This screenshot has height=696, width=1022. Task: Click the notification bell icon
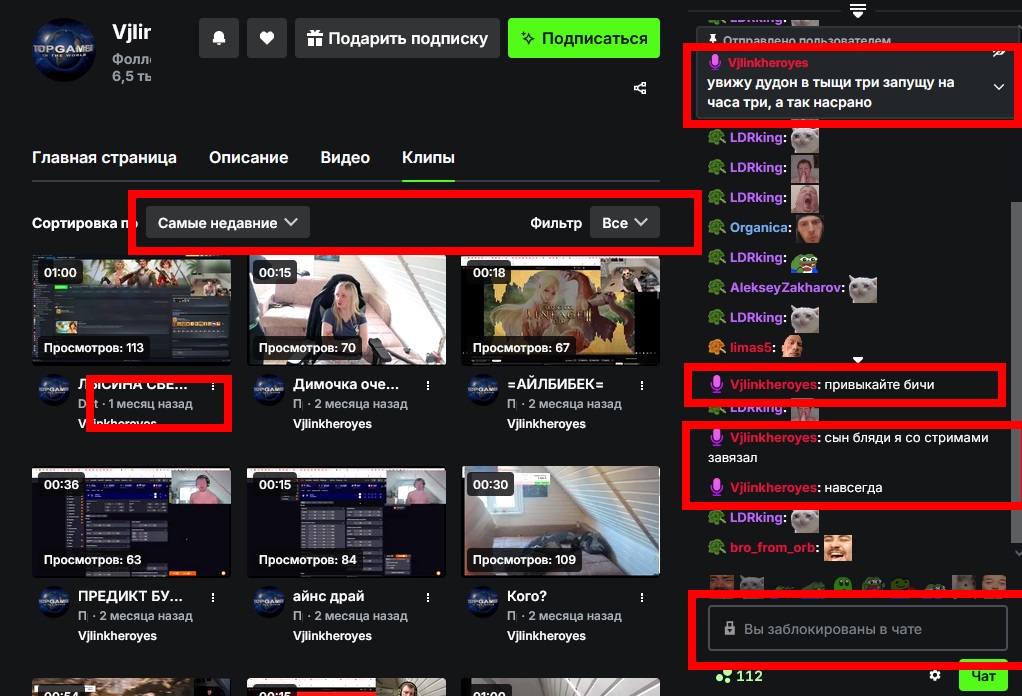coord(219,38)
